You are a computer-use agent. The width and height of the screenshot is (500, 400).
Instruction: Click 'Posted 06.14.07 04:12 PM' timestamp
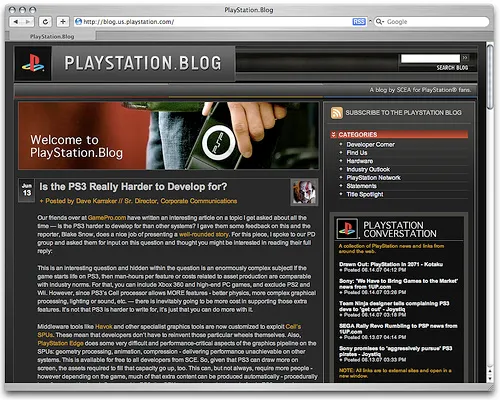(x=375, y=270)
